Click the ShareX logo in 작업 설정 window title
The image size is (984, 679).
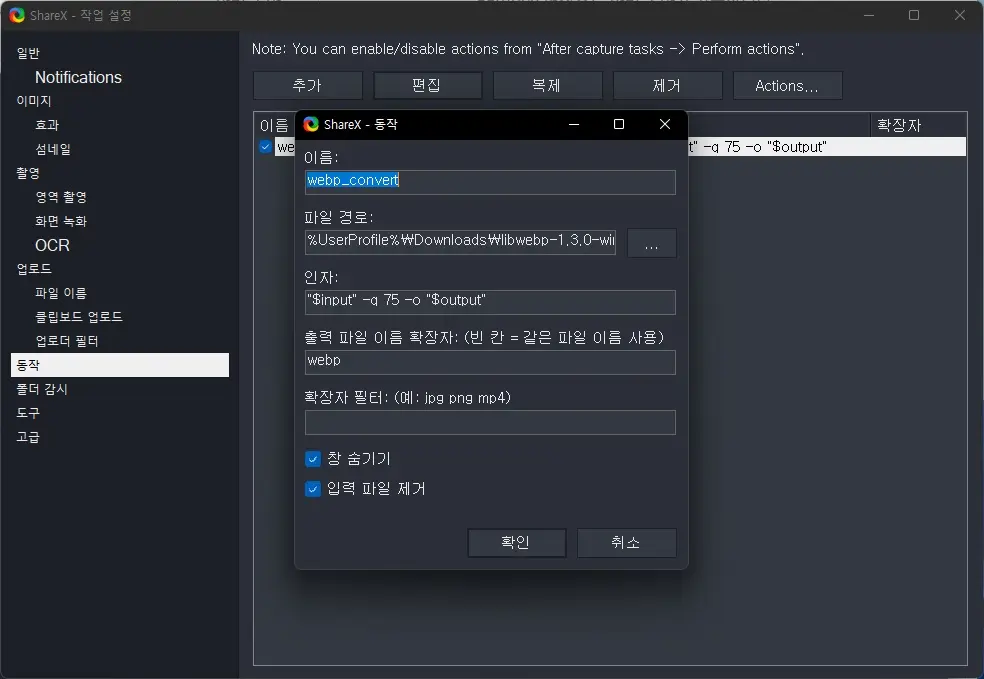point(17,15)
